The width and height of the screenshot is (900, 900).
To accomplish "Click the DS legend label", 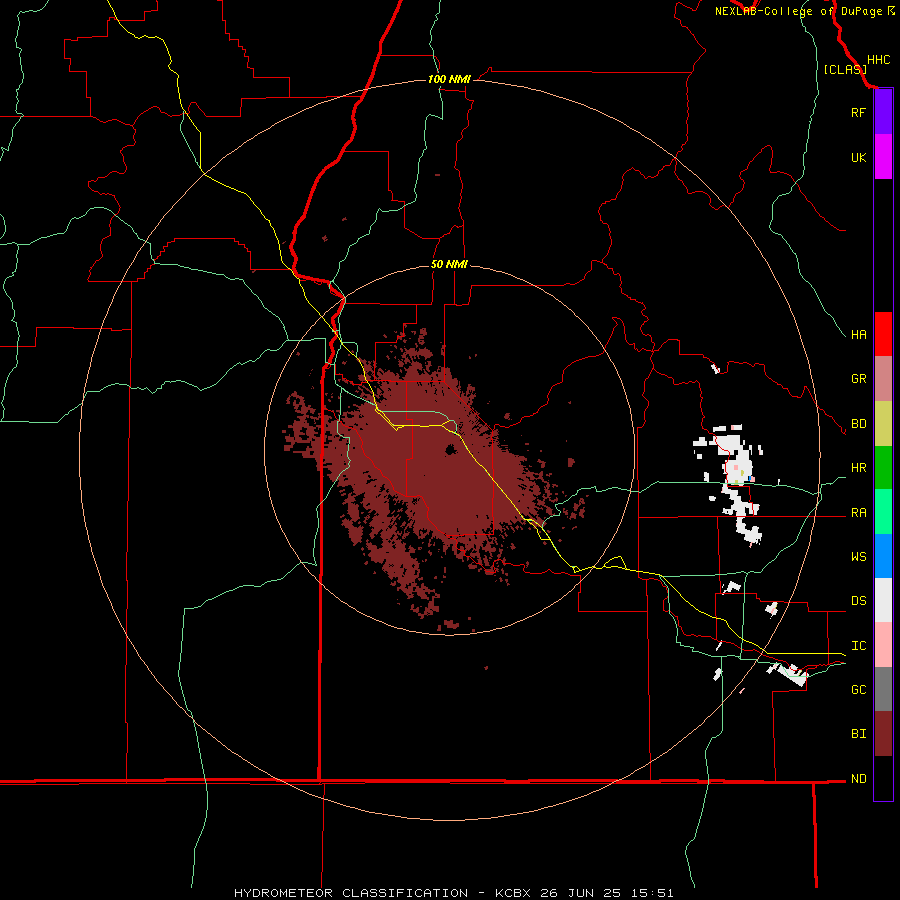I will click(x=858, y=600).
